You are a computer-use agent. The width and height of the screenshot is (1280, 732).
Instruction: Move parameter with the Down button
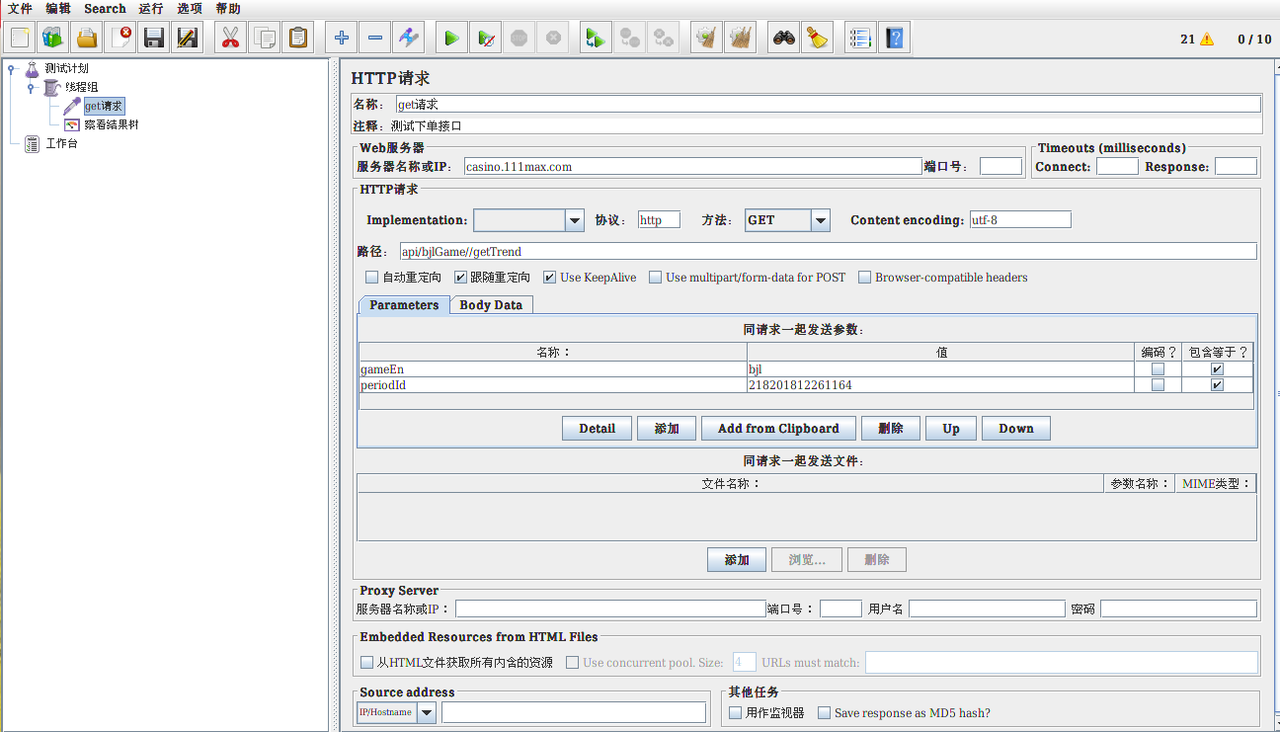[1016, 428]
